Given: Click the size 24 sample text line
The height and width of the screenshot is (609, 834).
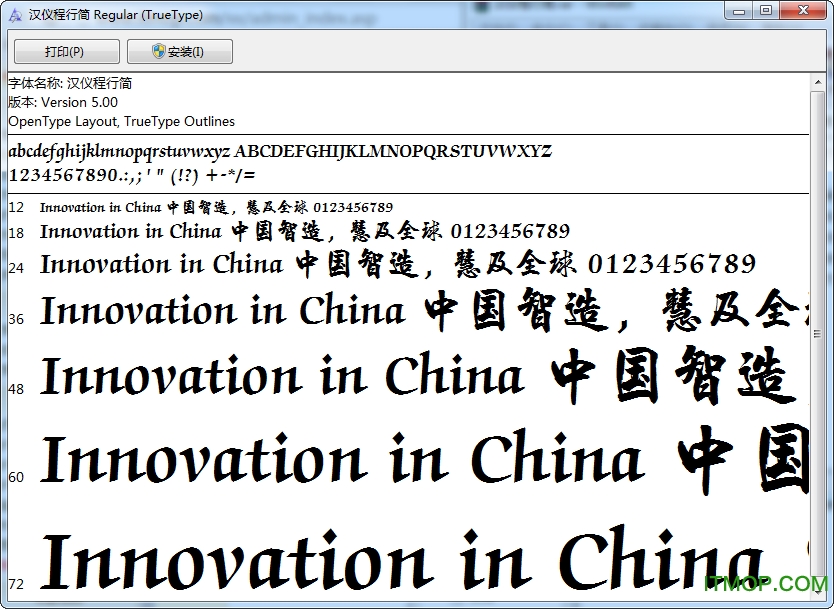Looking at the screenshot, I should [398, 264].
